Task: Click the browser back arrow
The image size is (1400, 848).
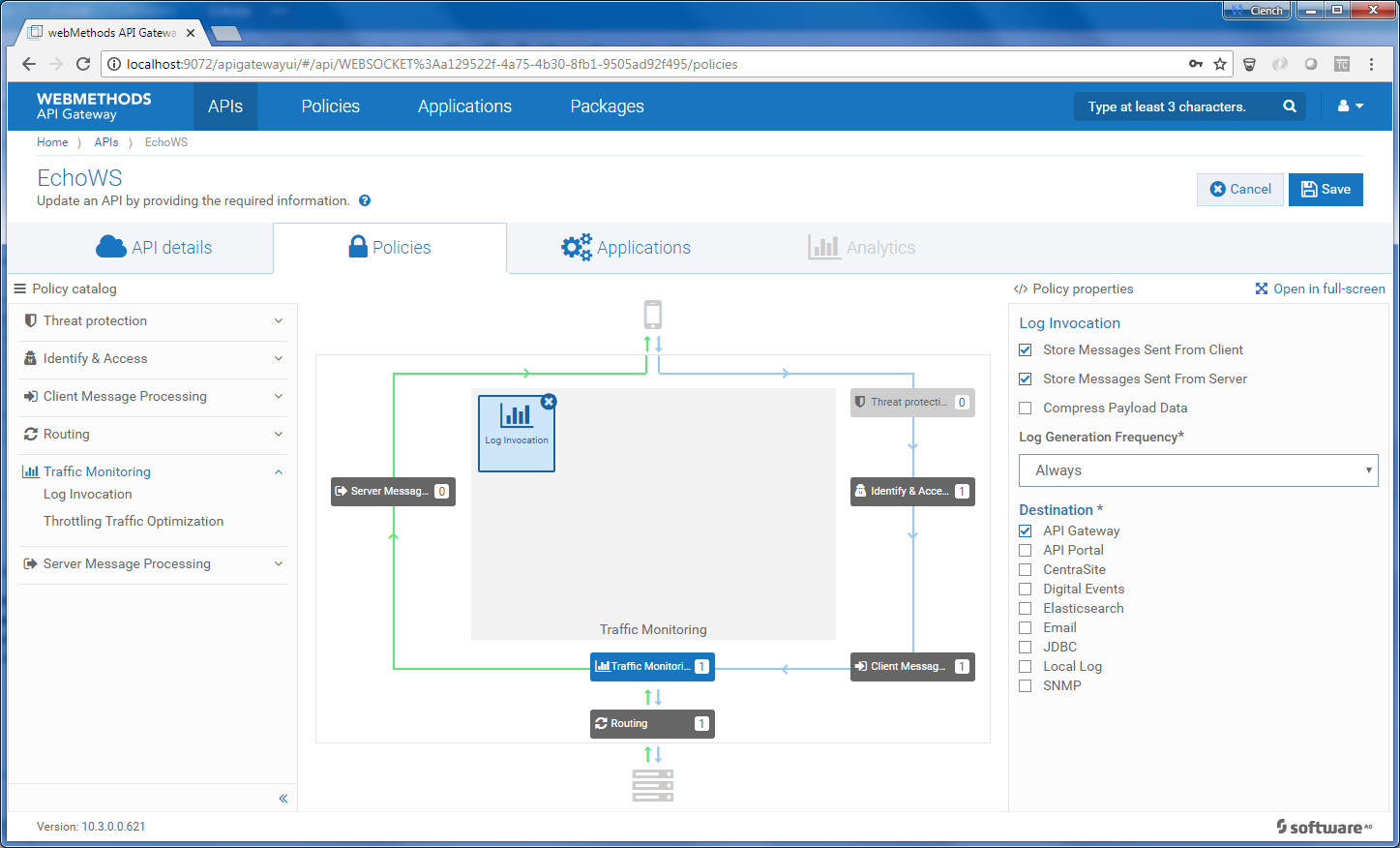Action: click(29, 64)
